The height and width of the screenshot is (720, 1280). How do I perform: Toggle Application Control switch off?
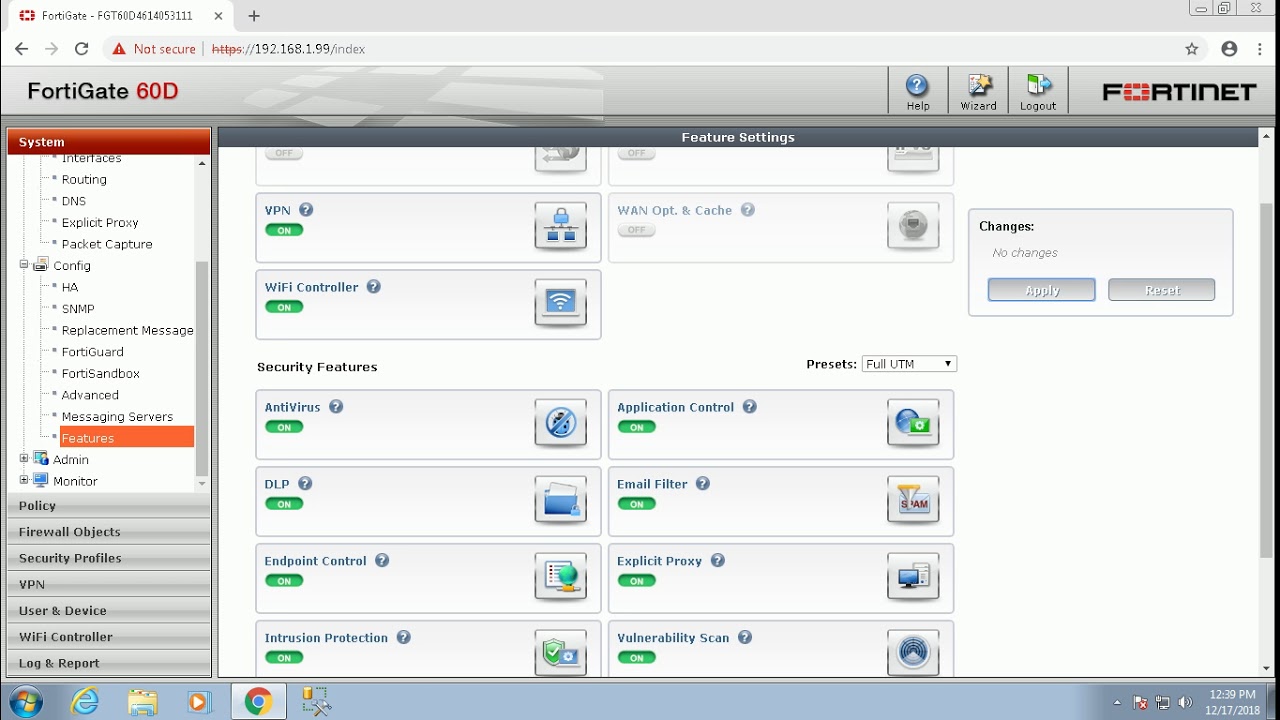[x=636, y=428]
